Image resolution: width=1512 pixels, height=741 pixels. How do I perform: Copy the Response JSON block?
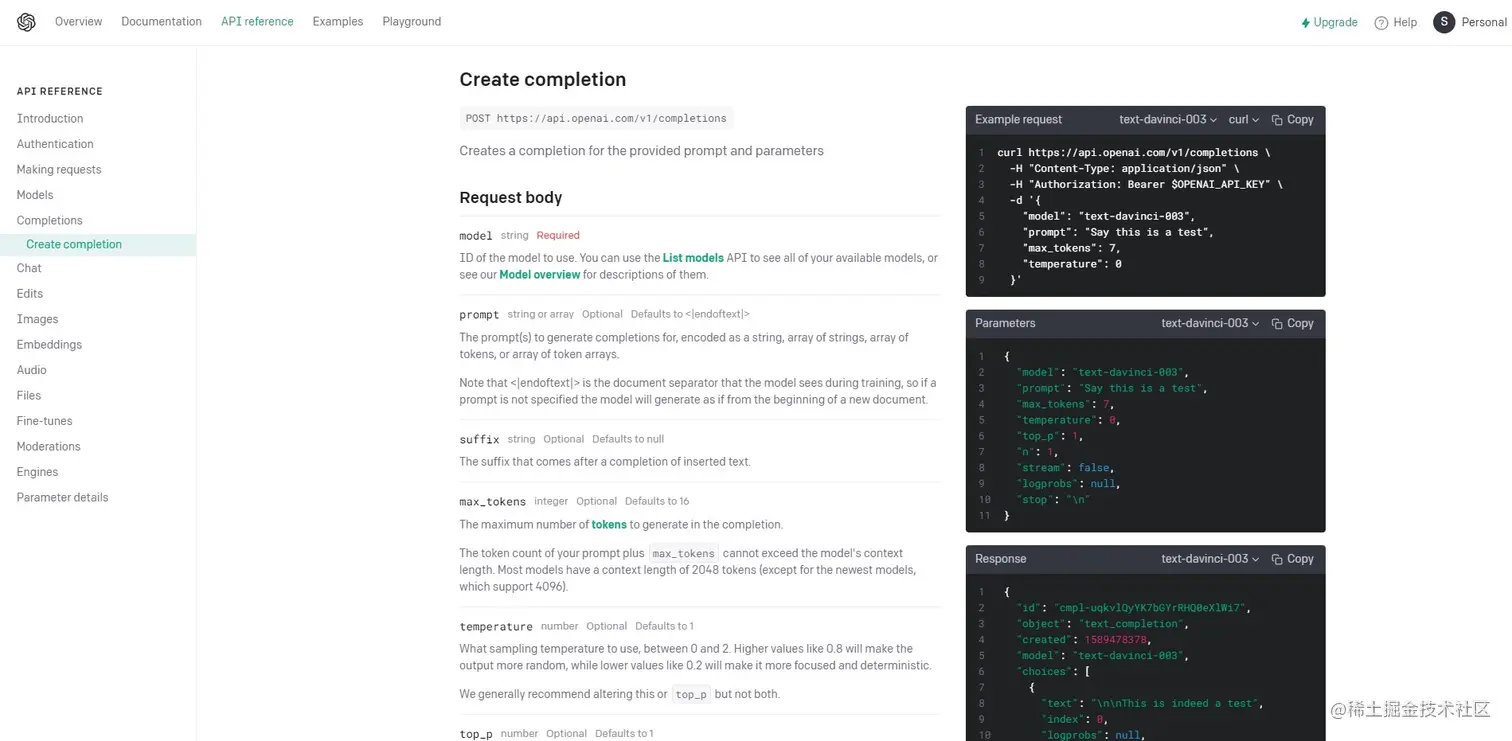(1292, 559)
